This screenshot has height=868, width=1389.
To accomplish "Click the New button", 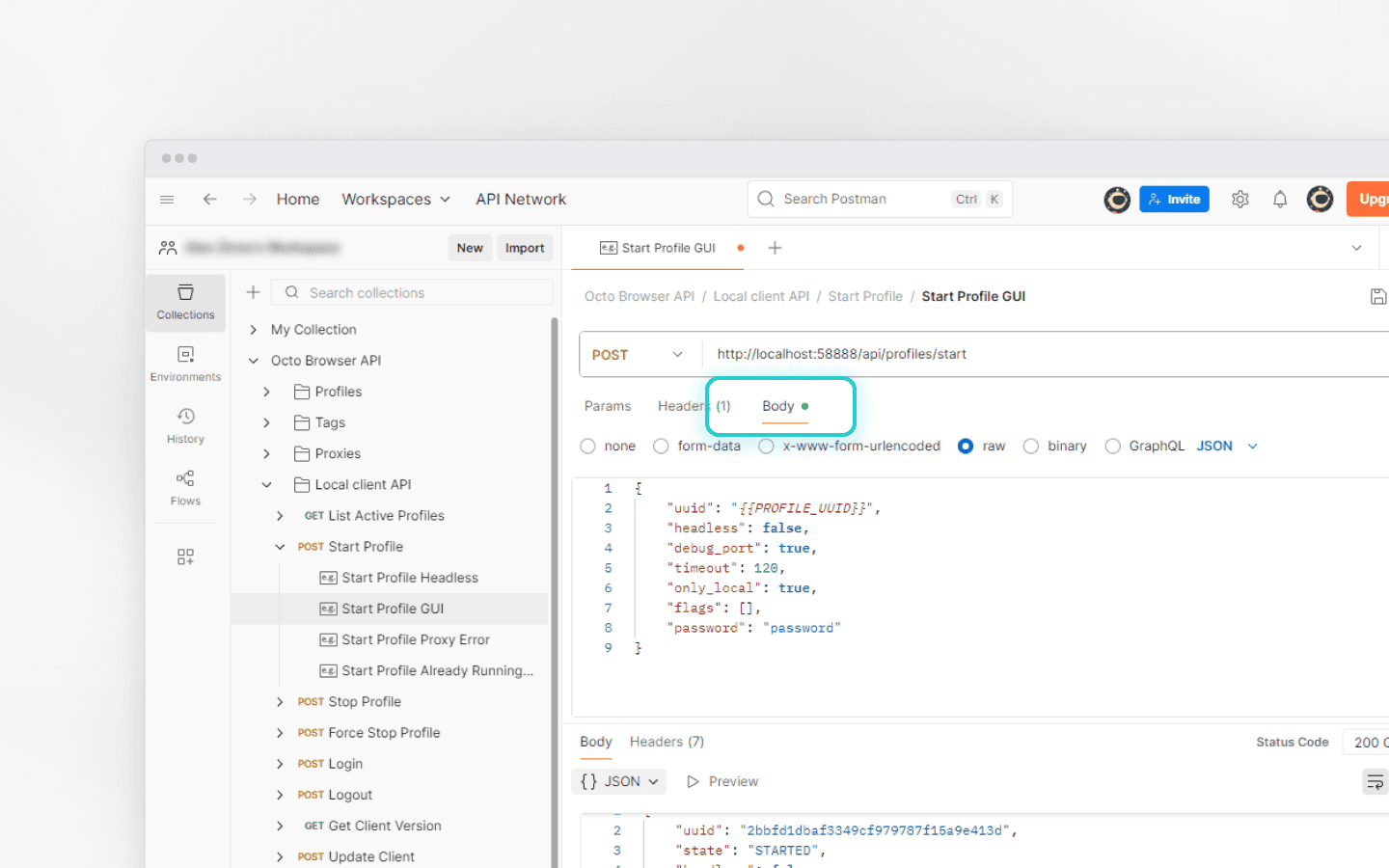I will [470, 248].
